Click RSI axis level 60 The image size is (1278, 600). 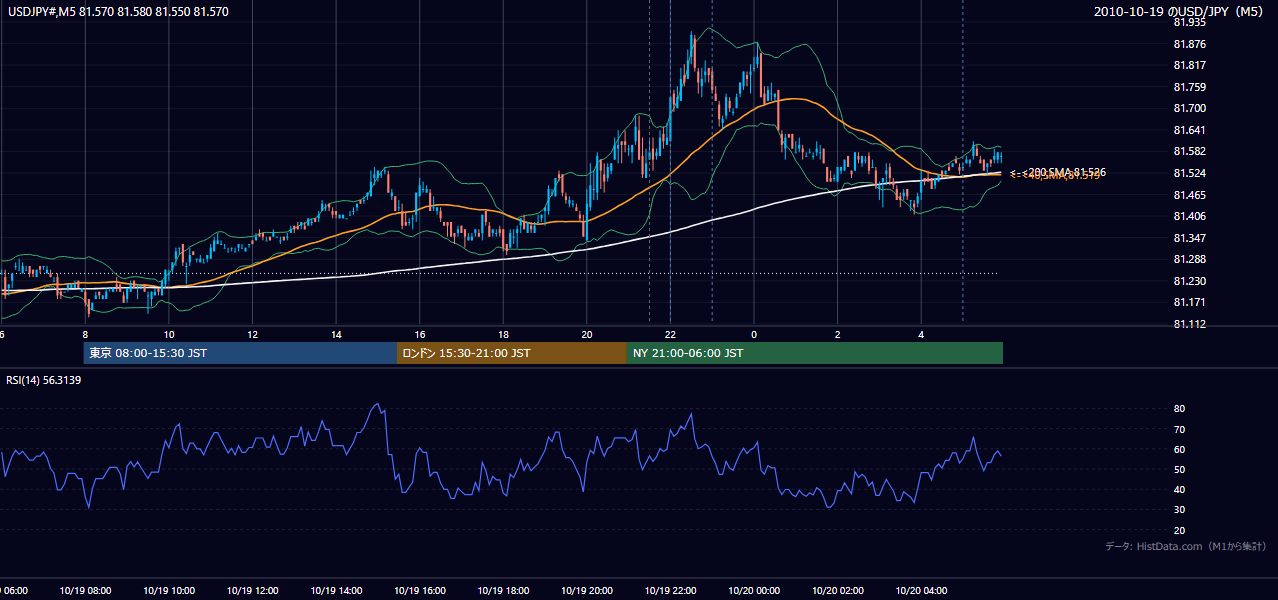coord(1179,449)
